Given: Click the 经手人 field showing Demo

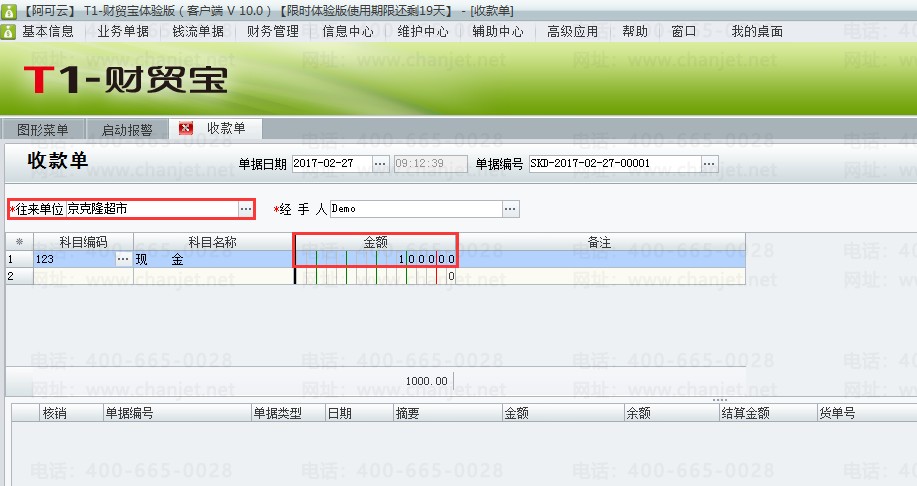Looking at the screenshot, I should 416,209.
